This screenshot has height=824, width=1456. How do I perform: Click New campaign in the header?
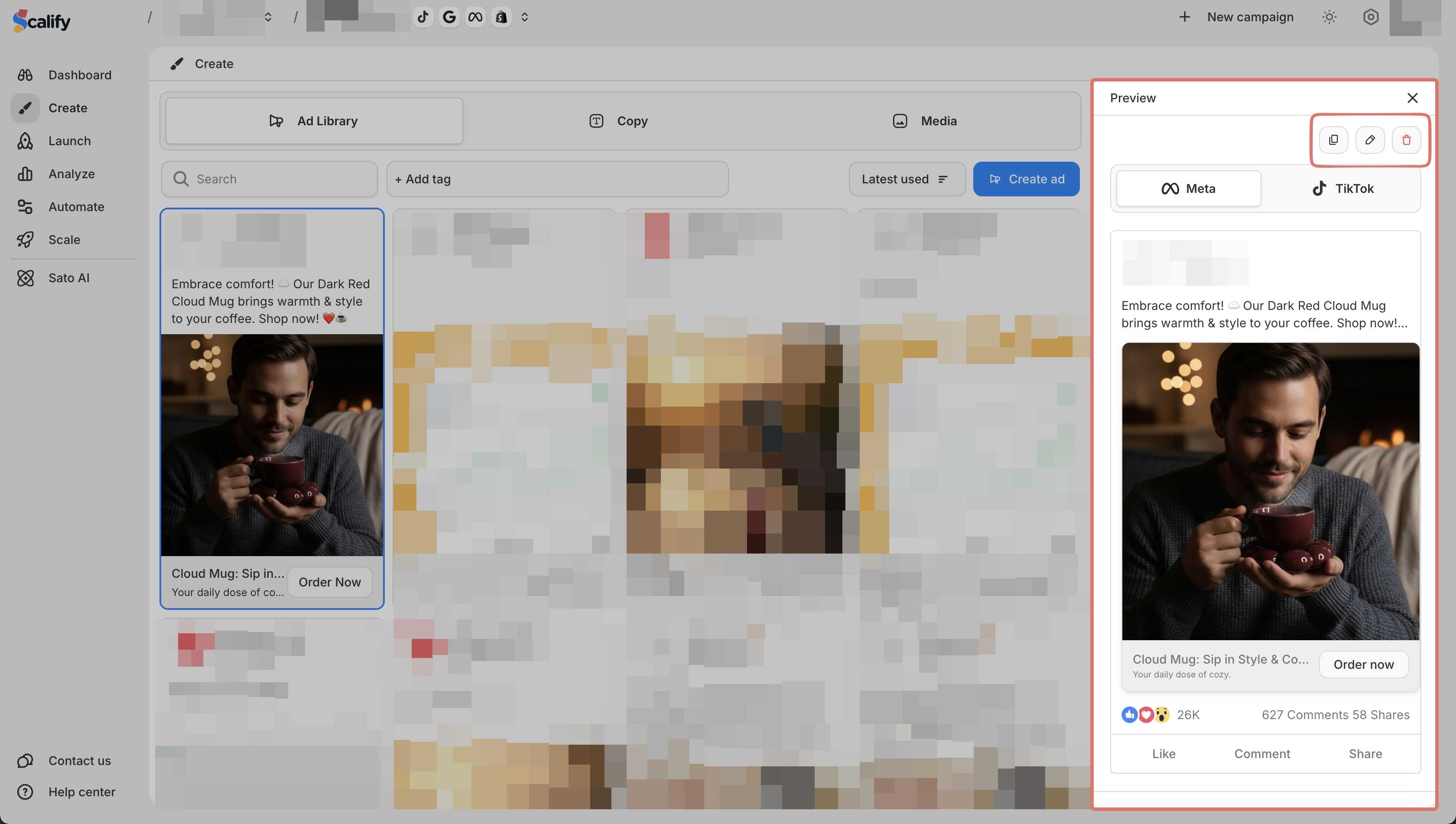(x=1237, y=17)
